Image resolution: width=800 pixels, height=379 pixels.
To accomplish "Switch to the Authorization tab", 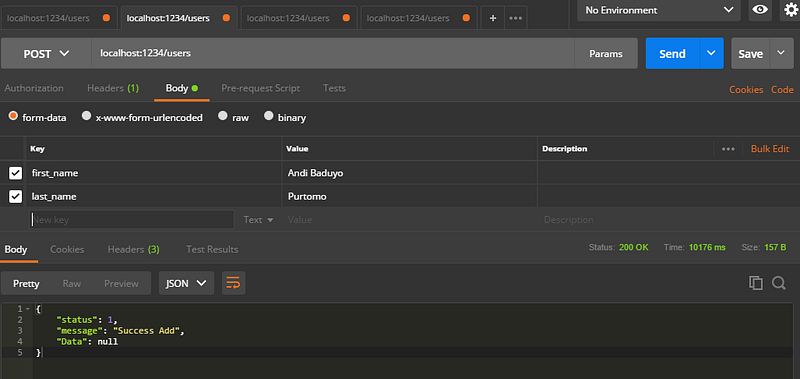I will click(34, 88).
